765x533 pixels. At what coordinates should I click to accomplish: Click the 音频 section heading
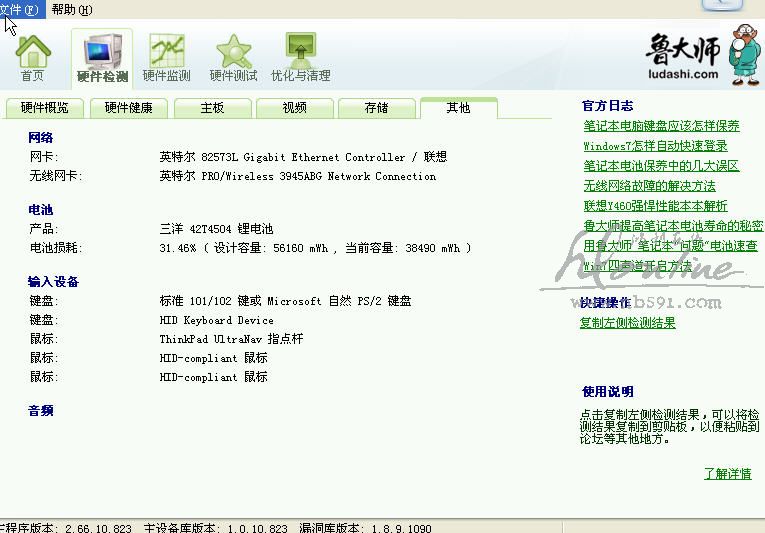[x=41, y=411]
